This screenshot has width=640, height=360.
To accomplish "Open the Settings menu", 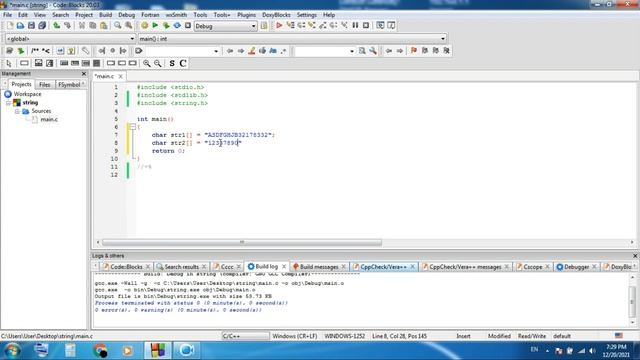I will (x=307, y=15).
